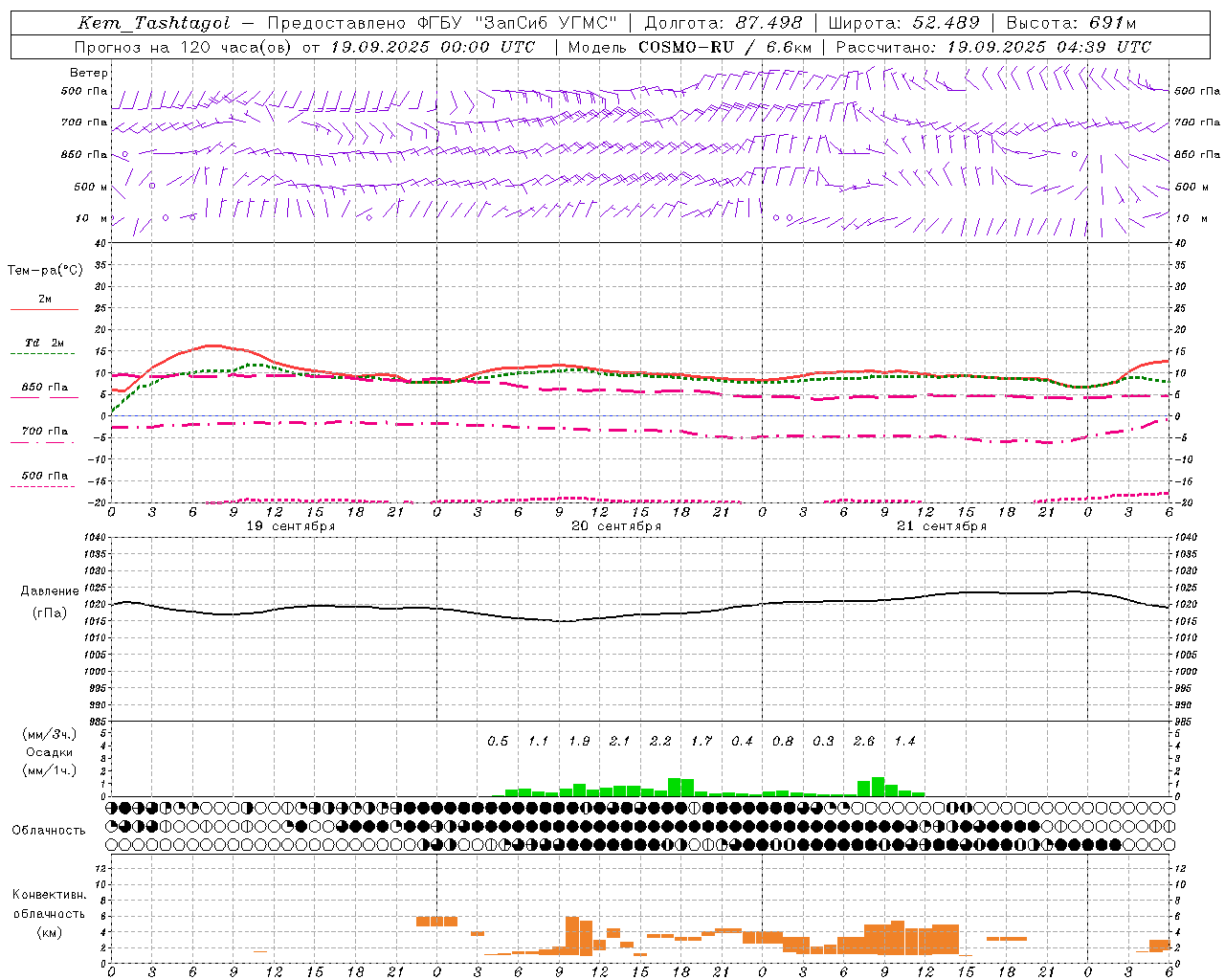Click the 19 сентября date label
The image size is (1225, 980).
pos(291,526)
